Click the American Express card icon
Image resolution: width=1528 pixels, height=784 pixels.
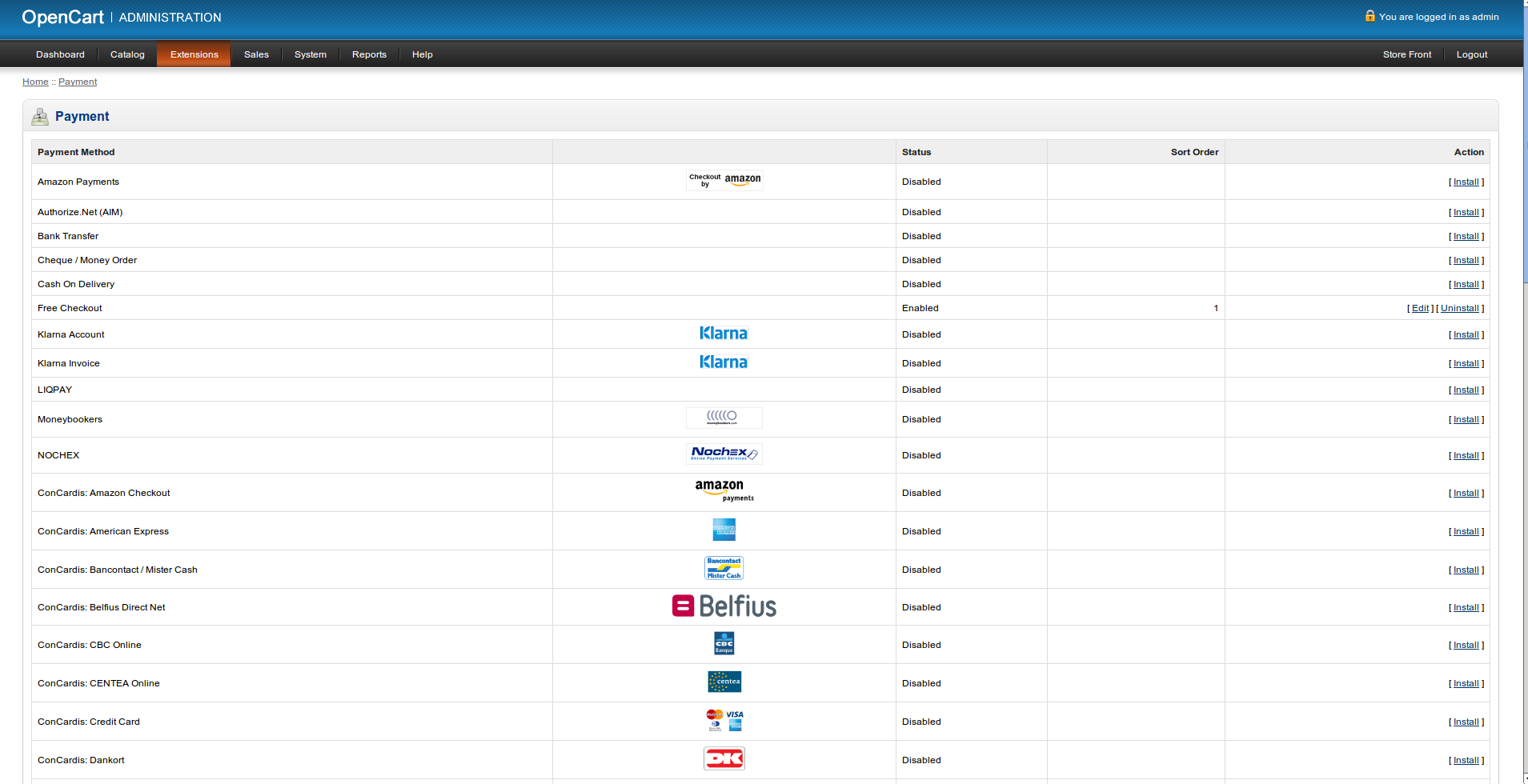[724, 530]
